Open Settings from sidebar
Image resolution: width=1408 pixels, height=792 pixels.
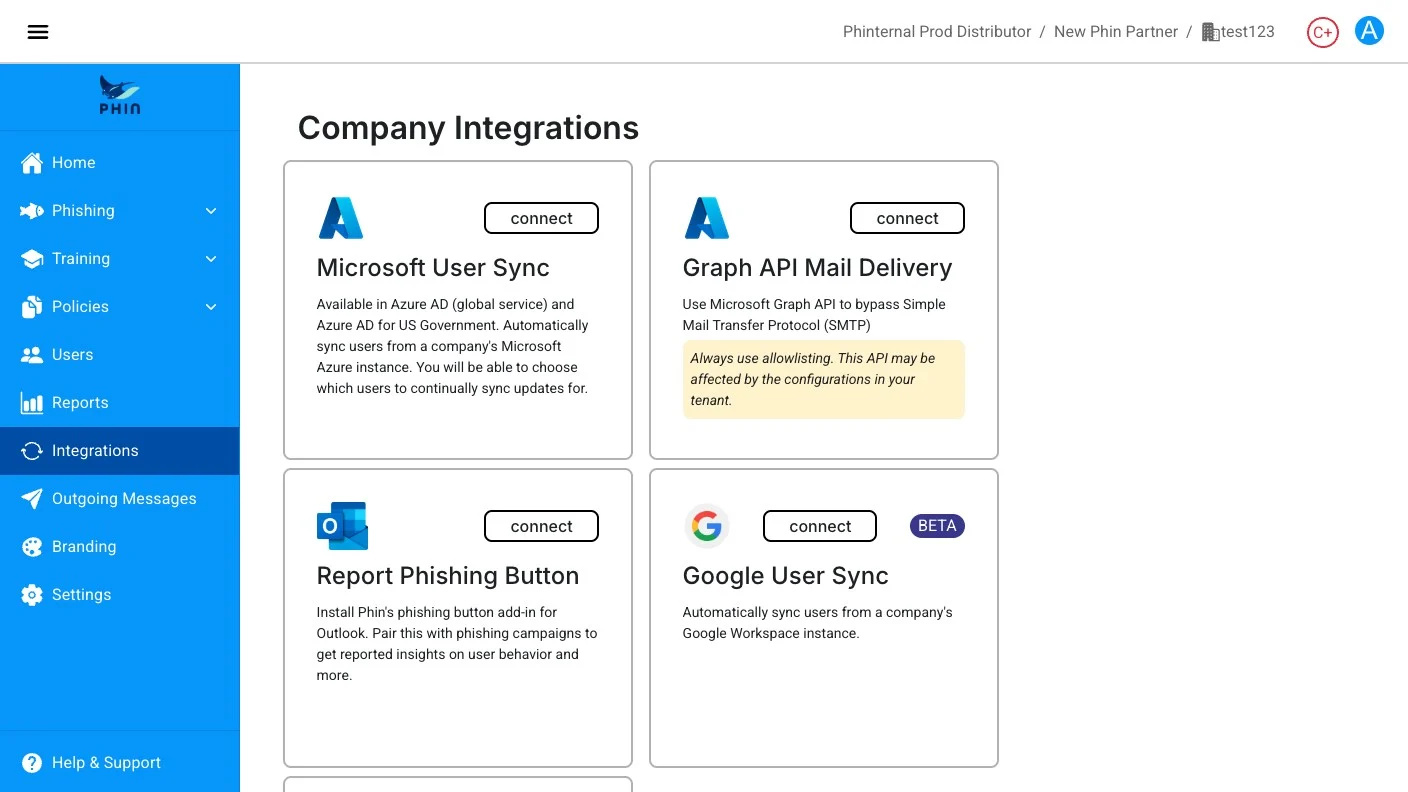pyautogui.click(x=120, y=594)
